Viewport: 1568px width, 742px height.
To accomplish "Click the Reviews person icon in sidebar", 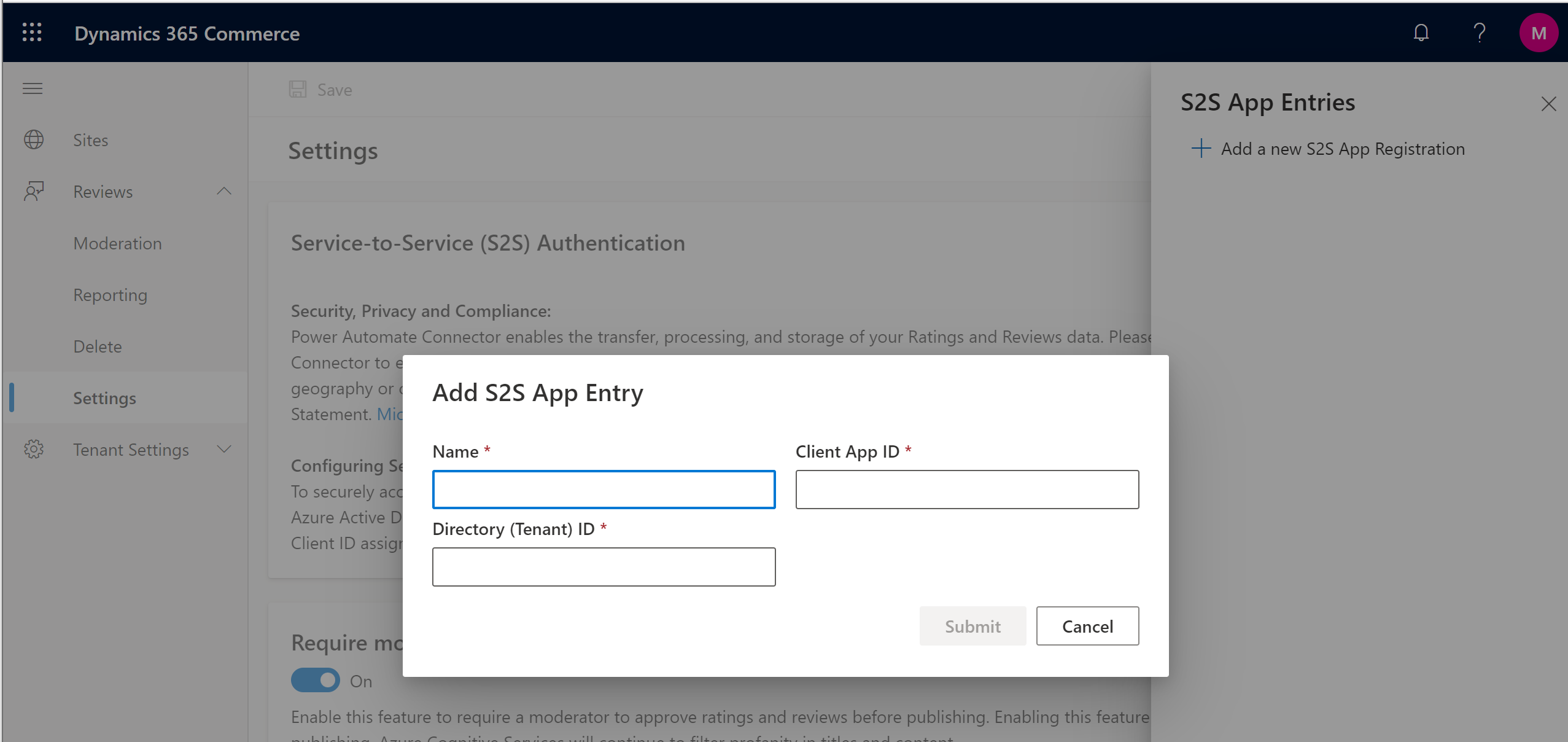I will pos(33,192).
